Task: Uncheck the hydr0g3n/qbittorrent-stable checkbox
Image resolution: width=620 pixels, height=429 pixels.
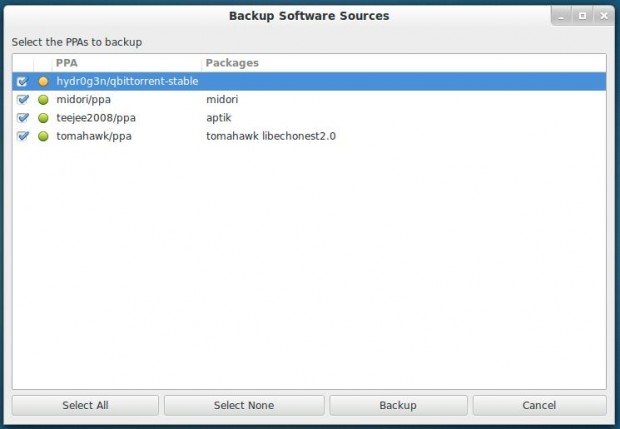Action: tap(23, 81)
